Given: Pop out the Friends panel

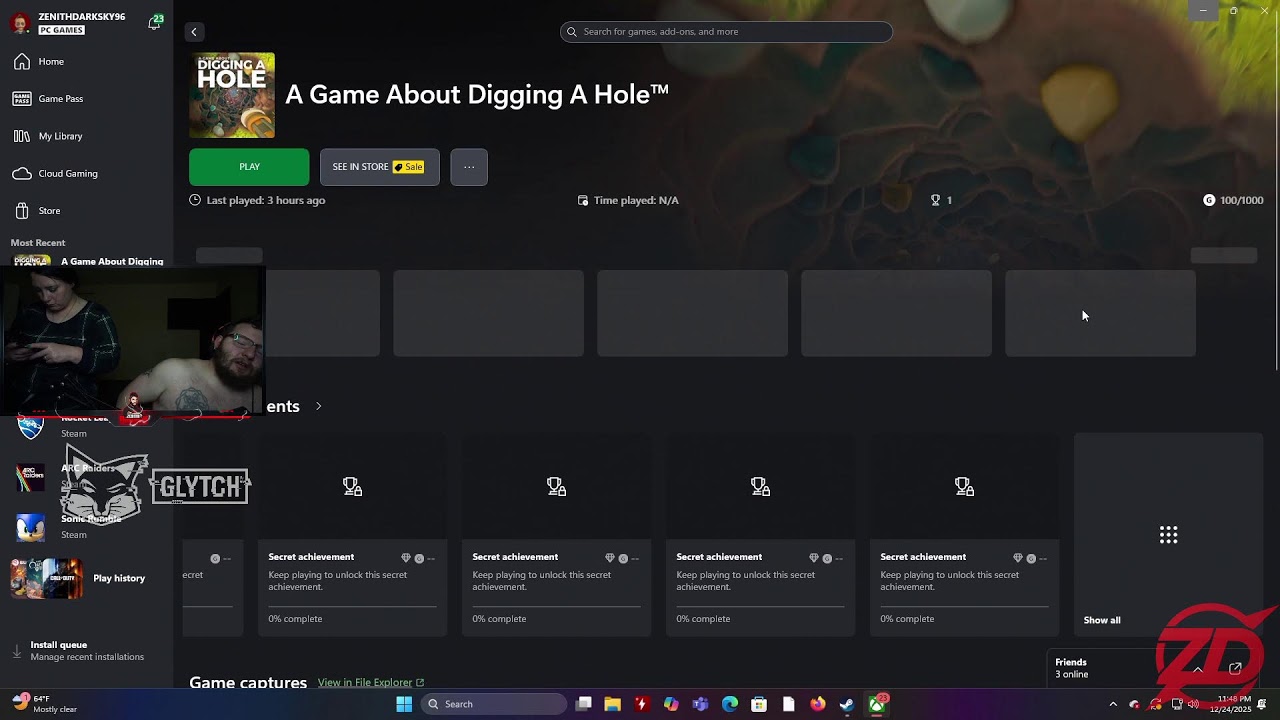Looking at the screenshot, I should tap(1236, 668).
